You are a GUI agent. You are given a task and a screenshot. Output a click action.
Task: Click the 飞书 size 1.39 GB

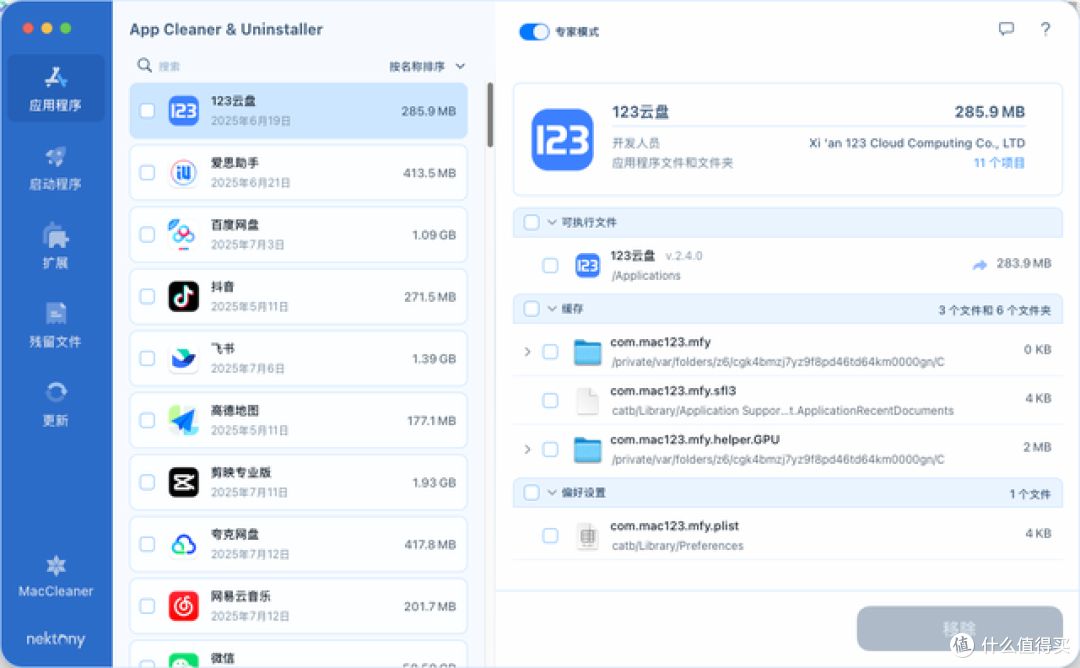point(434,359)
